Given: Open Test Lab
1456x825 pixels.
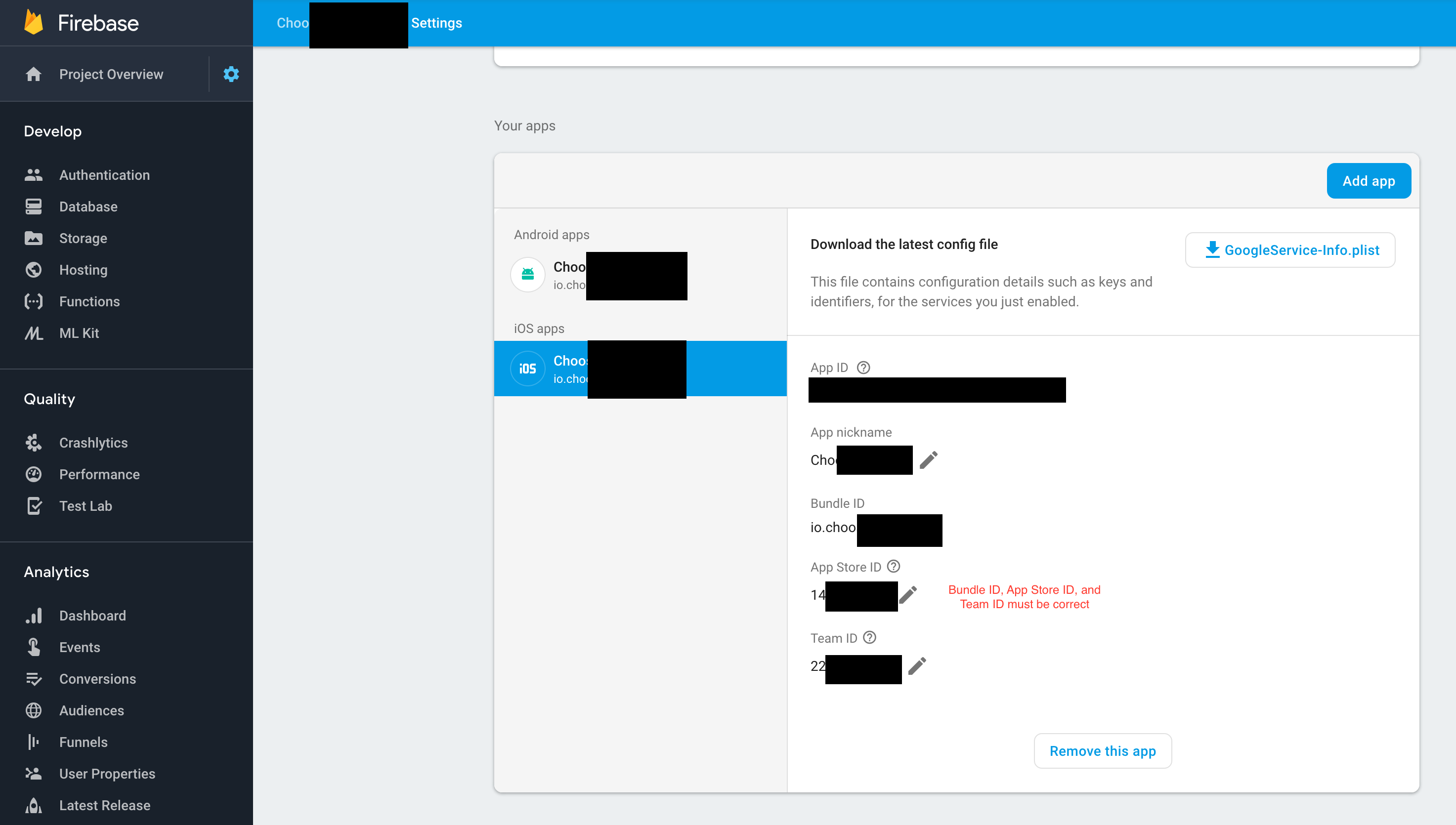Looking at the screenshot, I should (86, 506).
